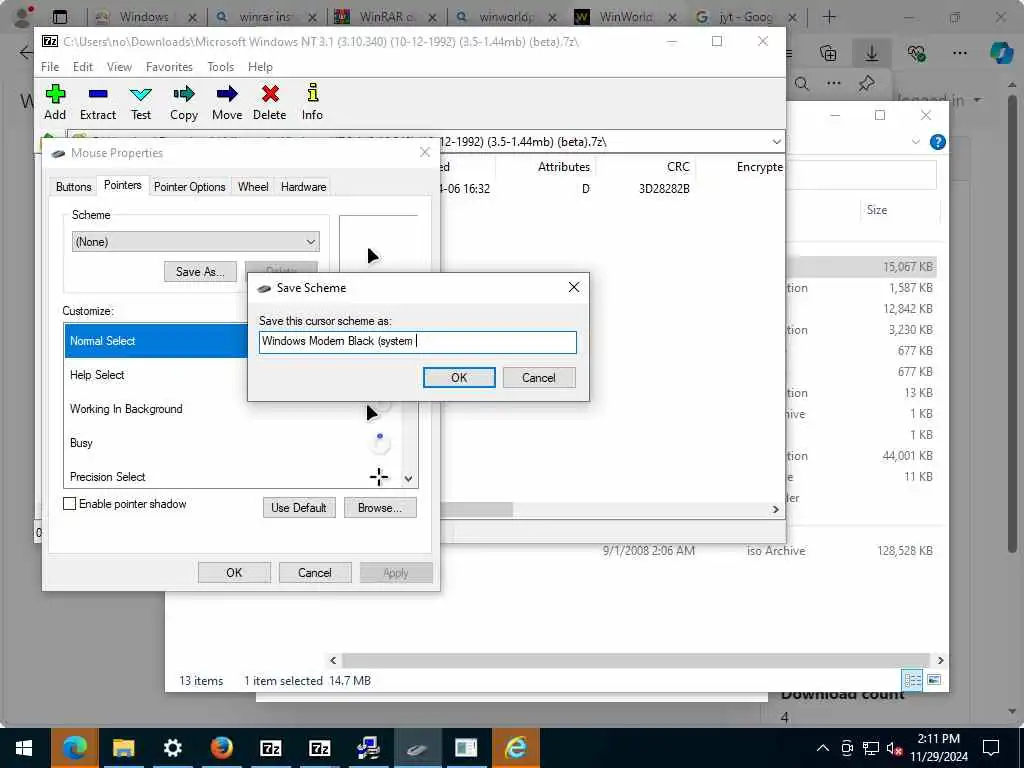Open Edge downloads icon in browser toolbar

[x=871, y=53]
